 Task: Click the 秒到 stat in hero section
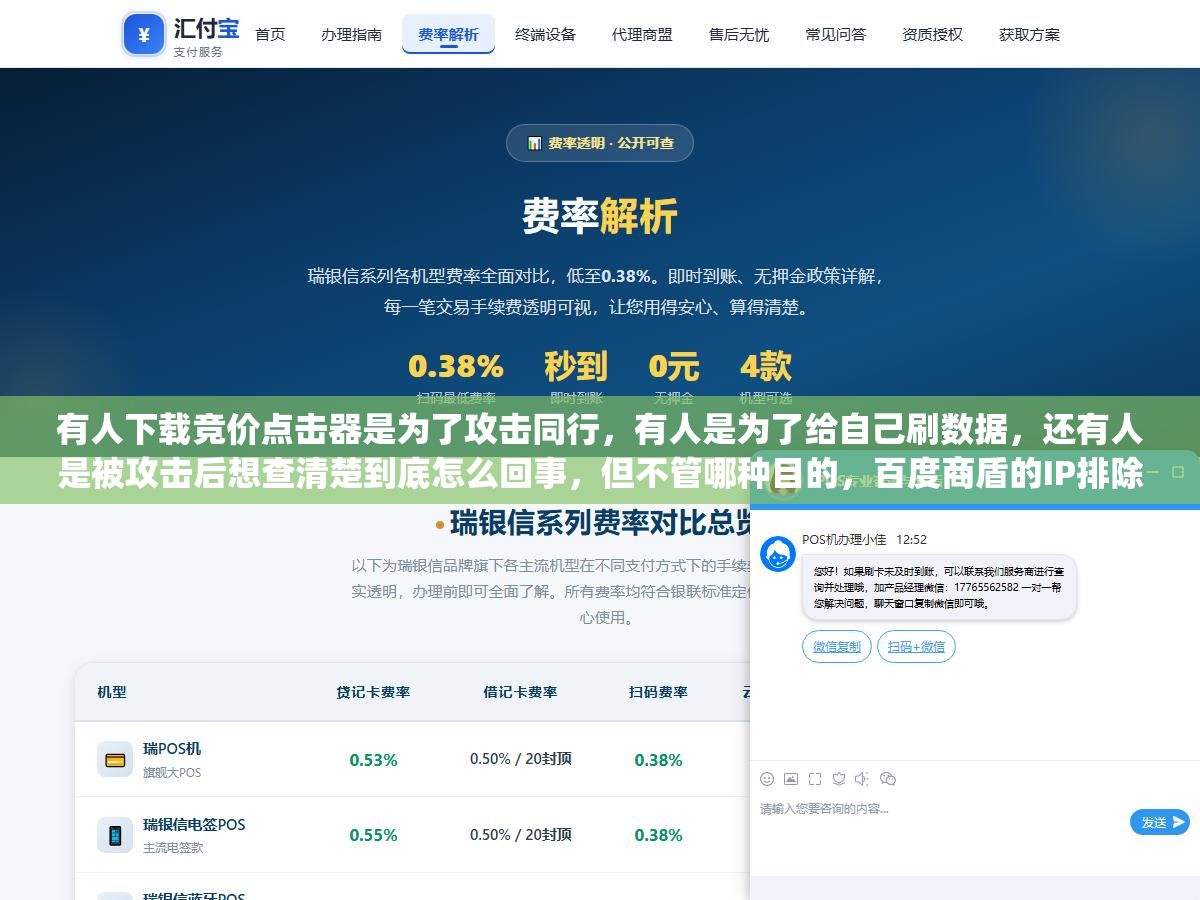coord(575,366)
